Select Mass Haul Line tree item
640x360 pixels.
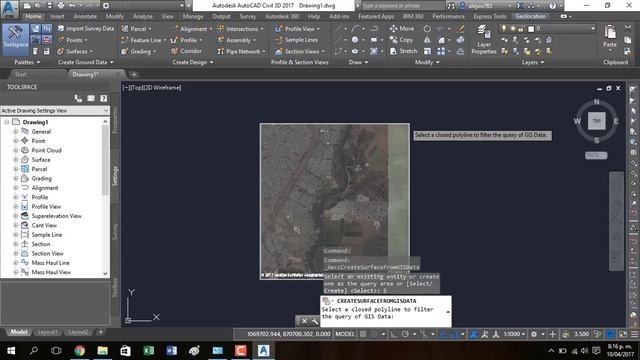(51, 263)
